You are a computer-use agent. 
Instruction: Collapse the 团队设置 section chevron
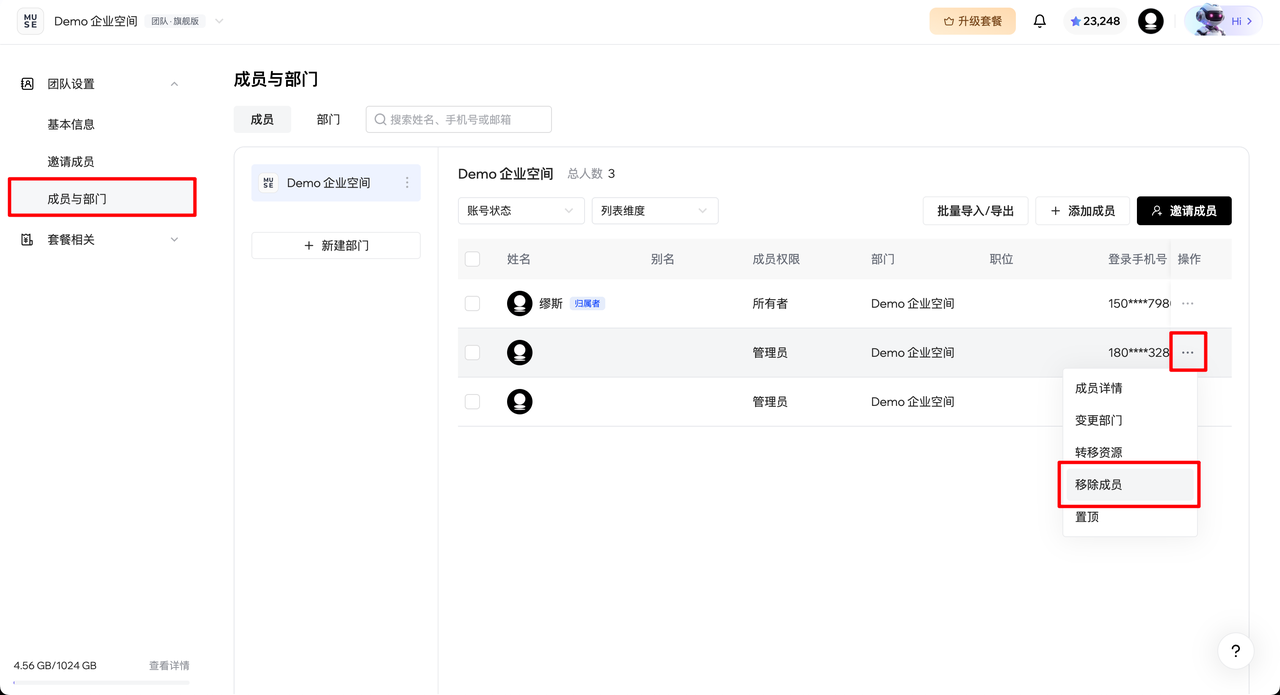click(x=173, y=83)
